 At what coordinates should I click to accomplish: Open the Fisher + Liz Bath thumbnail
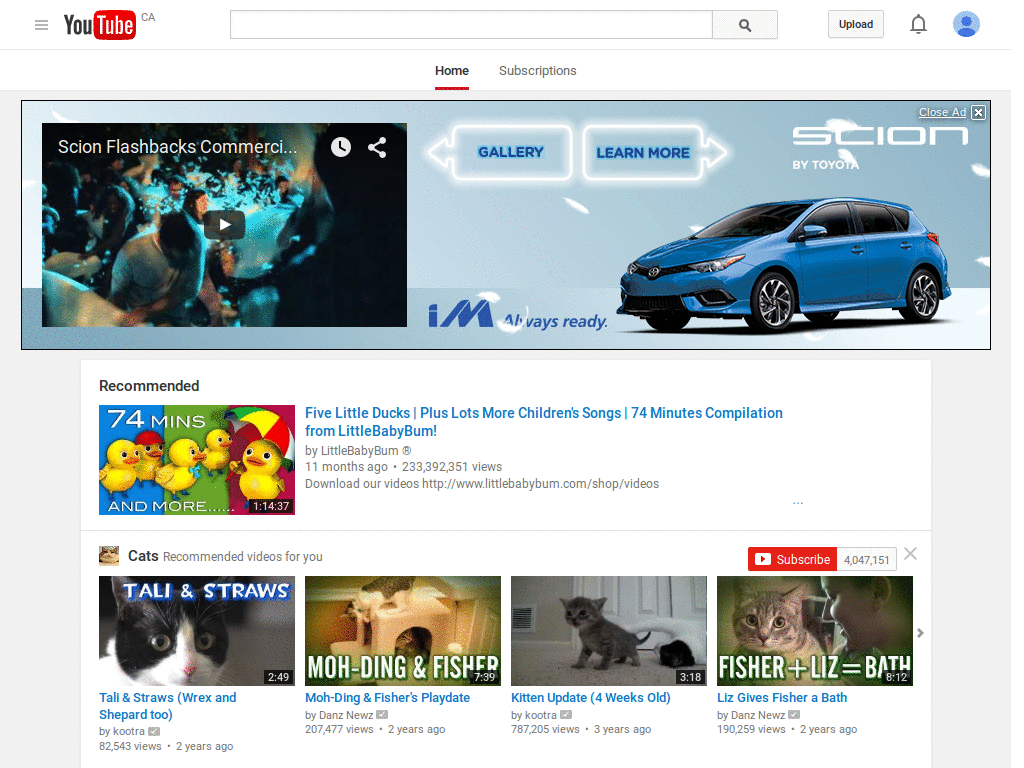coord(815,631)
